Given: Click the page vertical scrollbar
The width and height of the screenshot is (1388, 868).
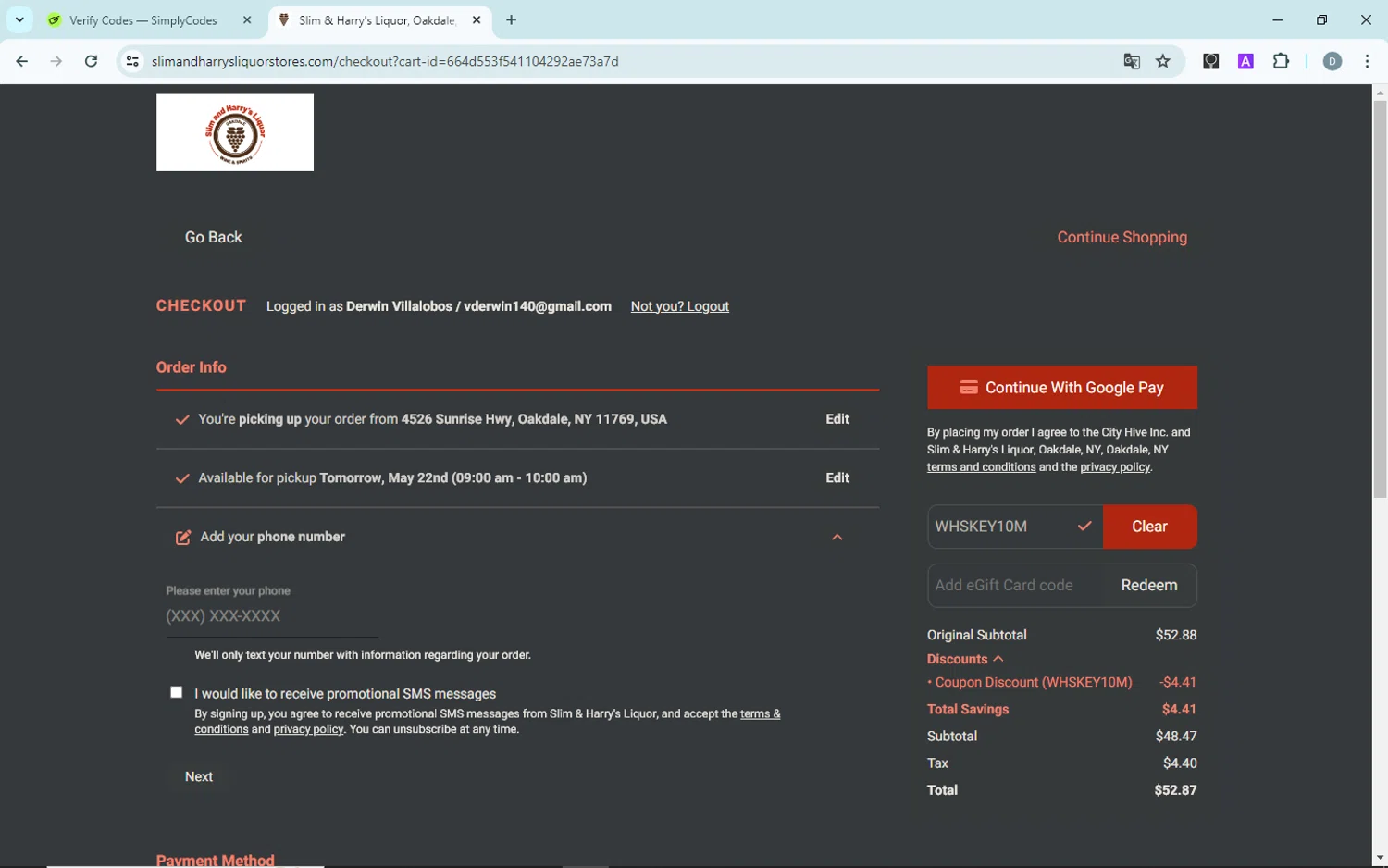Looking at the screenshot, I should click(1380, 298).
